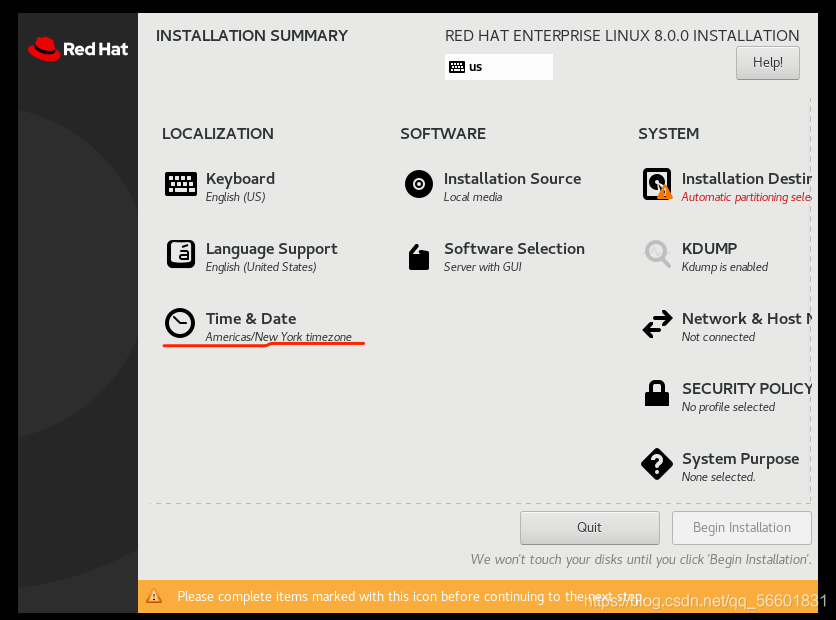Click the KDUMP magnifier icon
The width and height of the screenshot is (836, 620).
pos(657,254)
